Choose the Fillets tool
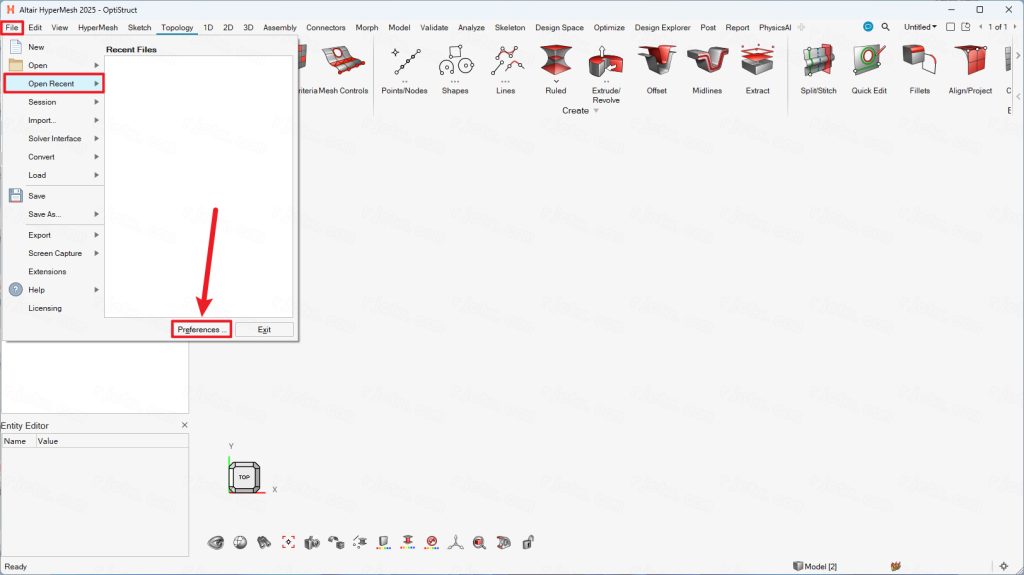This screenshot has height=575, width=1024. click(919, 63)
